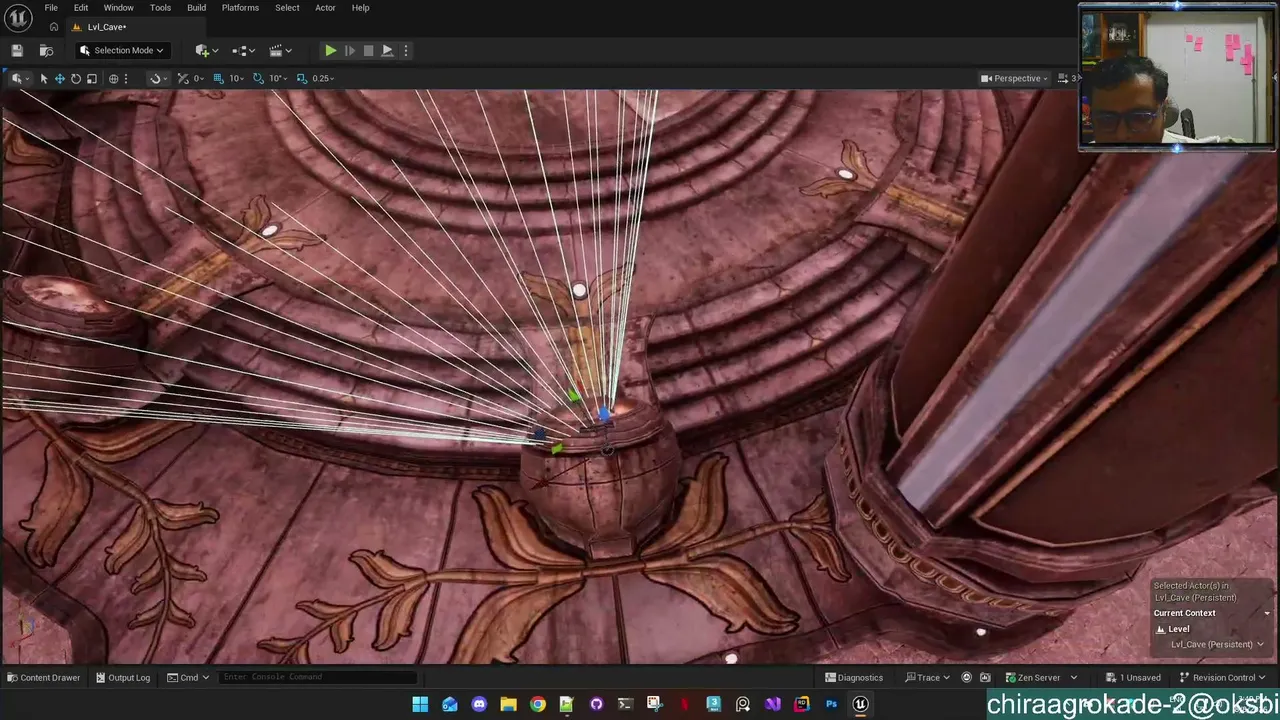Viewport: 1280px width, 720px height.
Task: Open the Diagnostics panel
Action: pyautogui.click(x=854, y=678)
